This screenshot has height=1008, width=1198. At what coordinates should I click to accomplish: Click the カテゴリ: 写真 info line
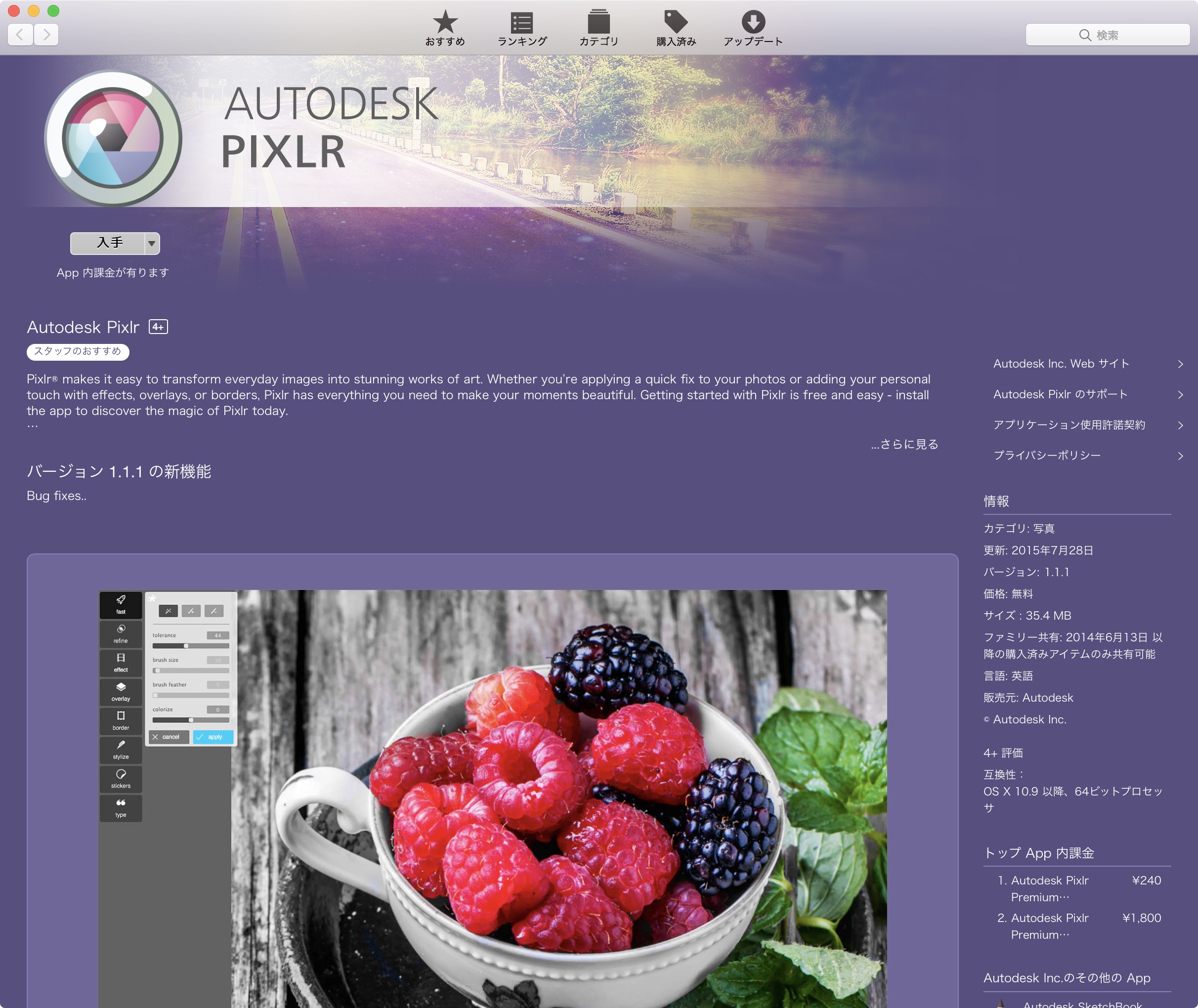pos(1019,529)
